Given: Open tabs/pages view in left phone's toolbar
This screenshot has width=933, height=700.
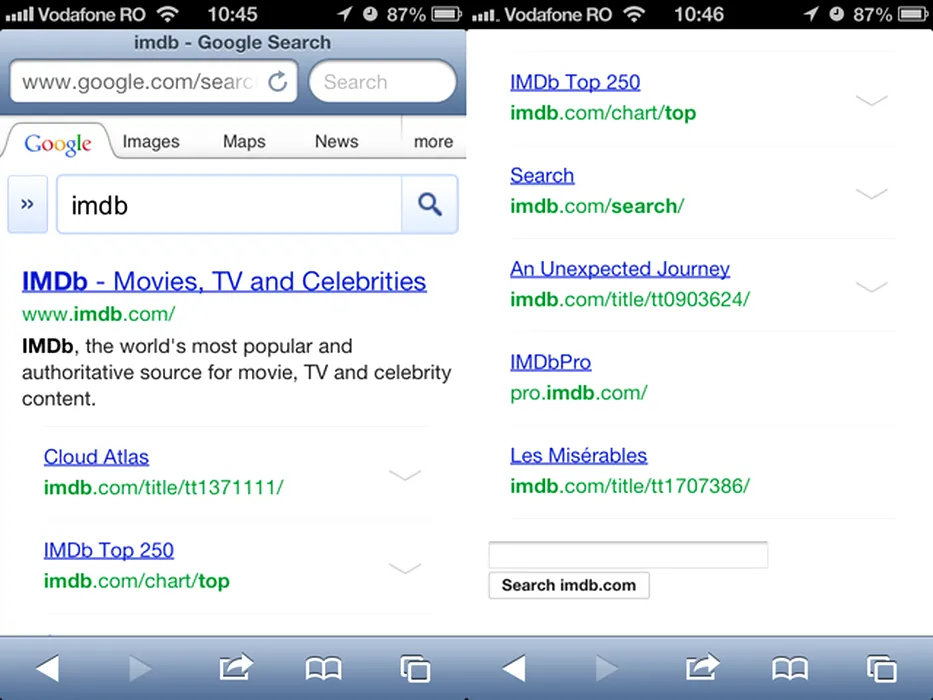Looking at the screenshot, I should pyautogui.click(x=415, y=668).
